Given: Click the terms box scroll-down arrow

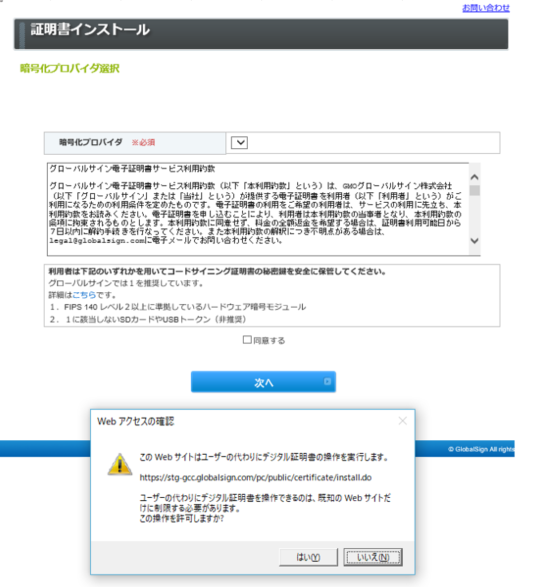Looking at the screenshot, I should [x=474, y=241].
